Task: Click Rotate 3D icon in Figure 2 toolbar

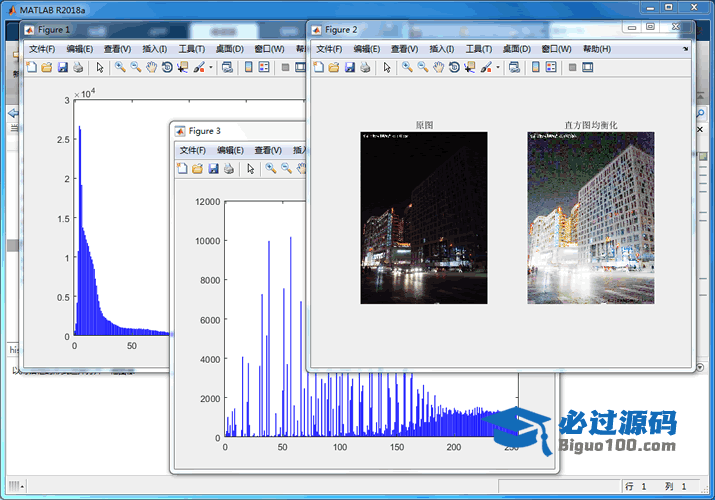Action: 454,68
